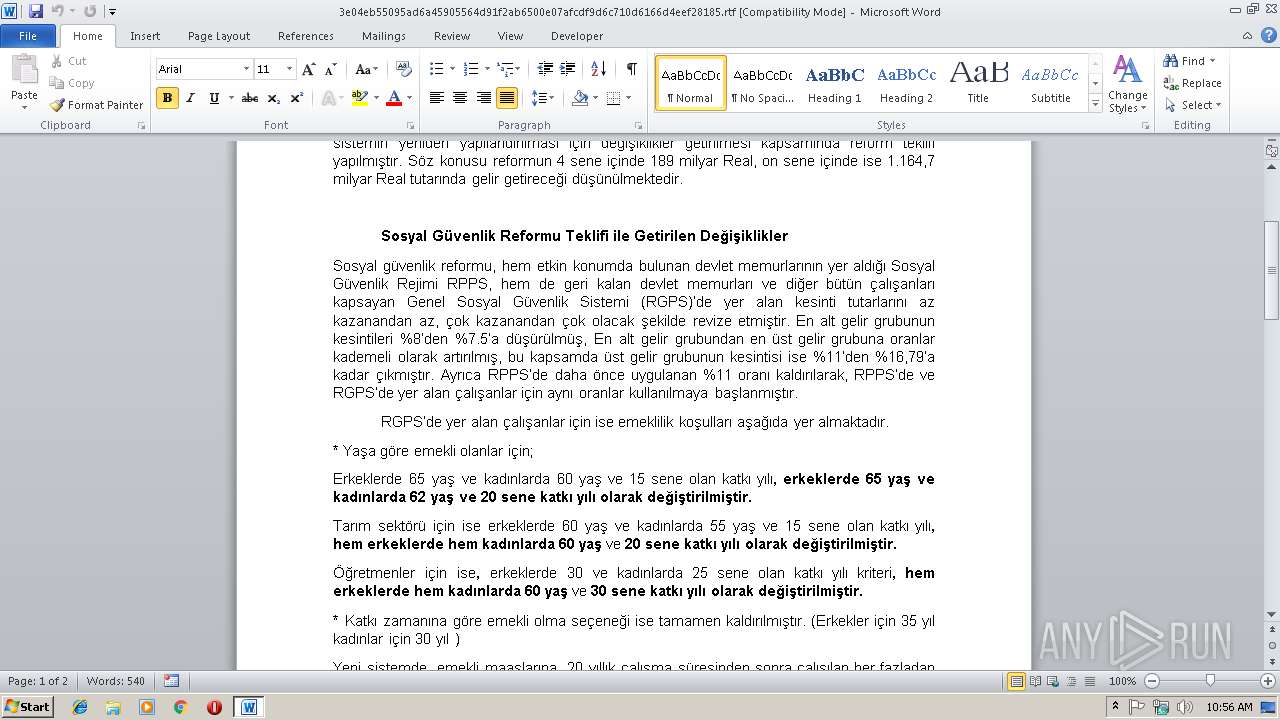The height and width of the screenshot is (720, 1280).
Task: Open the File tab
Action: coord(28,36)
